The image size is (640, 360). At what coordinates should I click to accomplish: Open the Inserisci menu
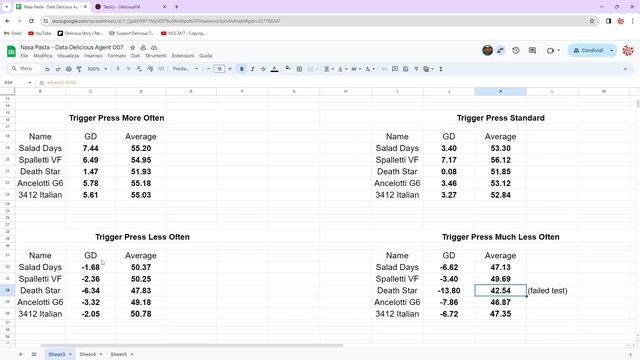point(93,56)
